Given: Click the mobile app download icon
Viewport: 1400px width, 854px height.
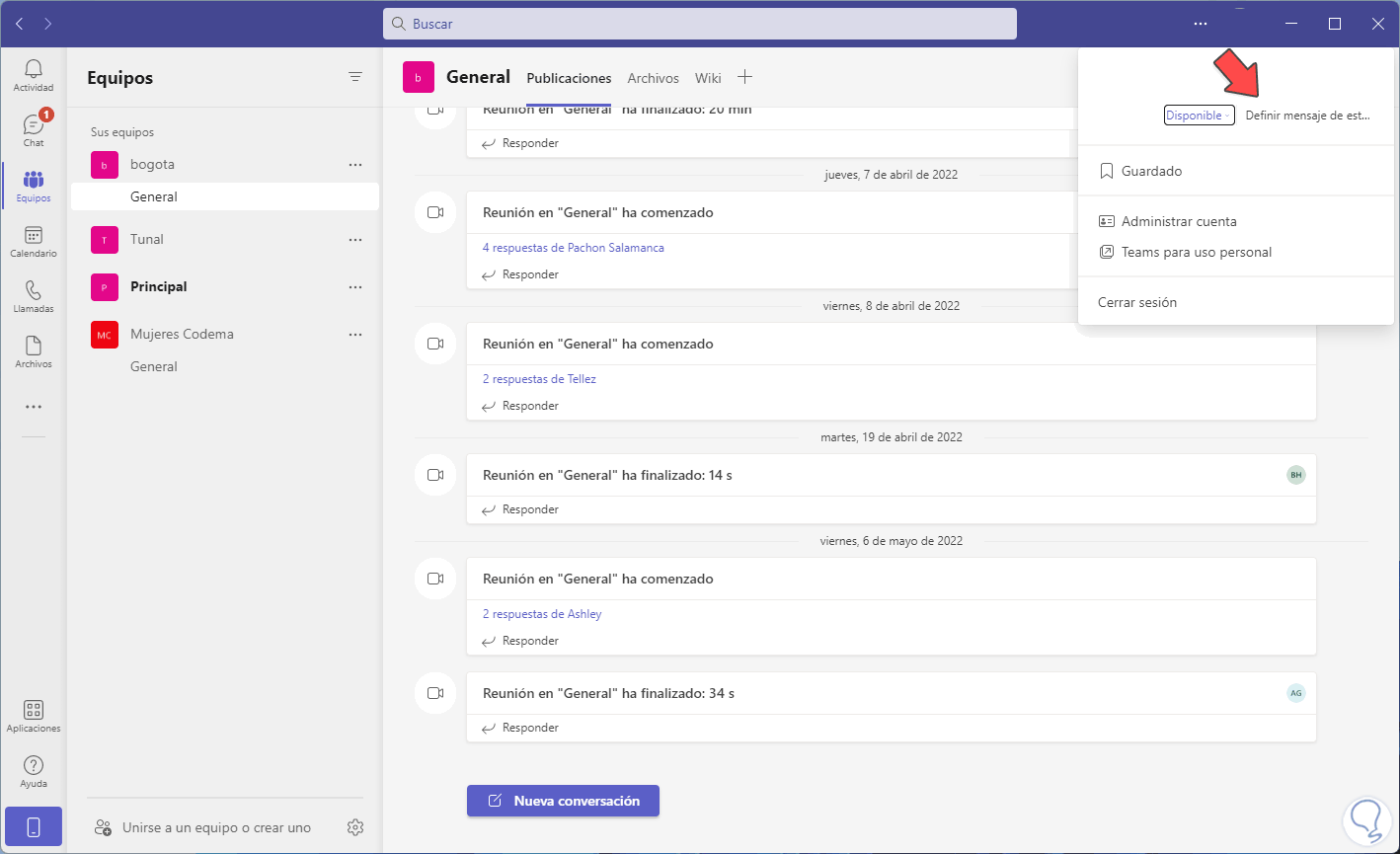Looking at the screenshot, I should [34, 827].
